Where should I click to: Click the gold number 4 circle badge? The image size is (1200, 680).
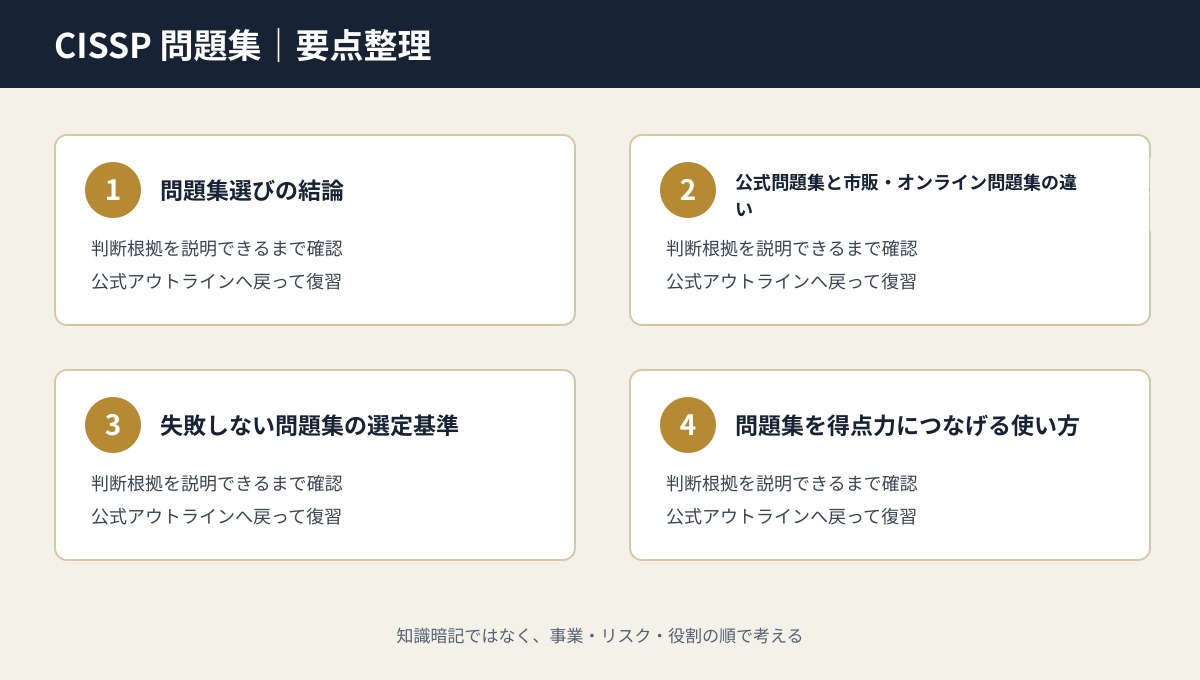tap(688, 425)
